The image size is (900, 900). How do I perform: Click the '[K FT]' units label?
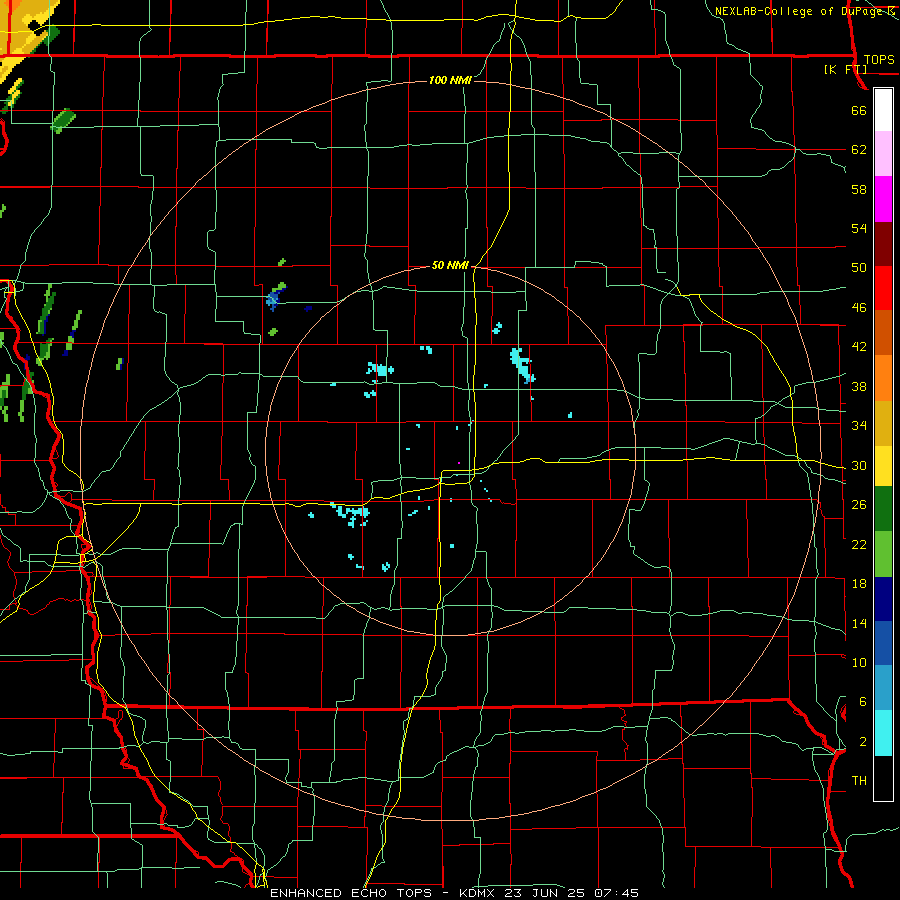pyautogui.click(x=845, y=70)
